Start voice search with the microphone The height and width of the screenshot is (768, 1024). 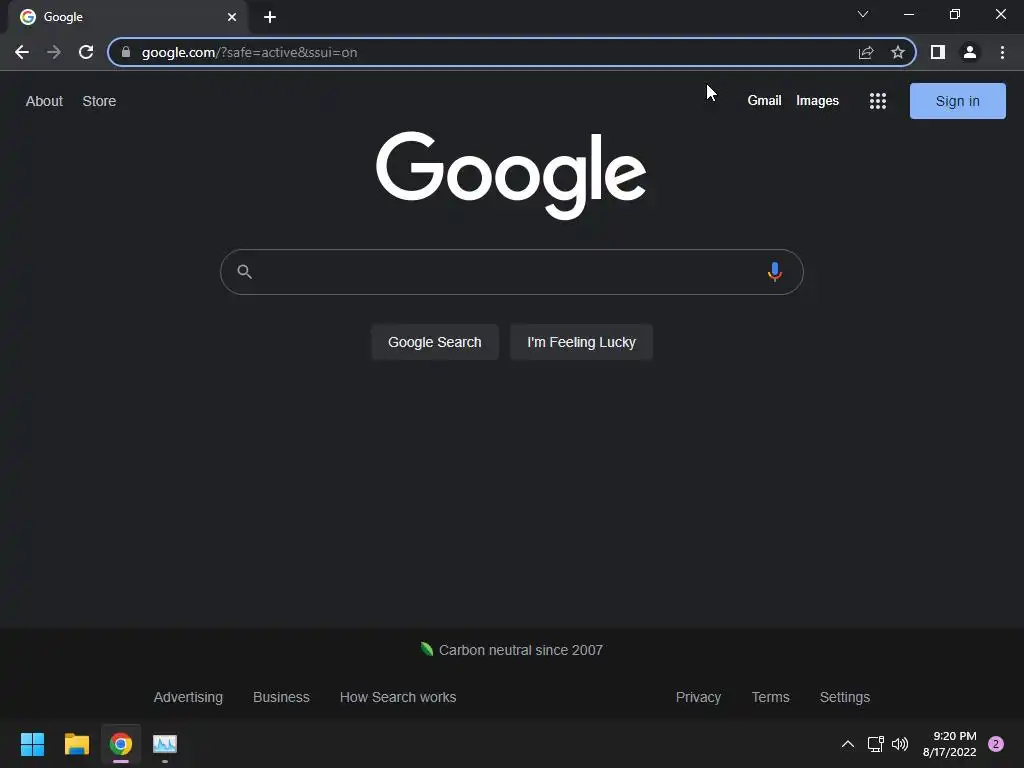(x=775, y=272)
